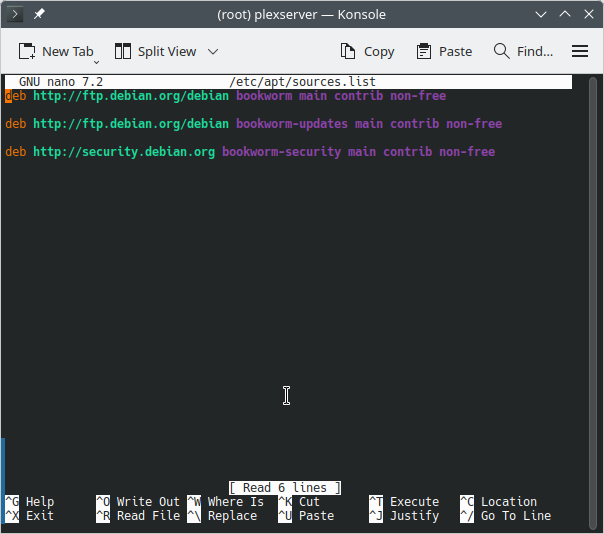Click ftp.debian.org URL on bookworm-updates line
This screenshot has width=604, height=534.
coord(131,124)
